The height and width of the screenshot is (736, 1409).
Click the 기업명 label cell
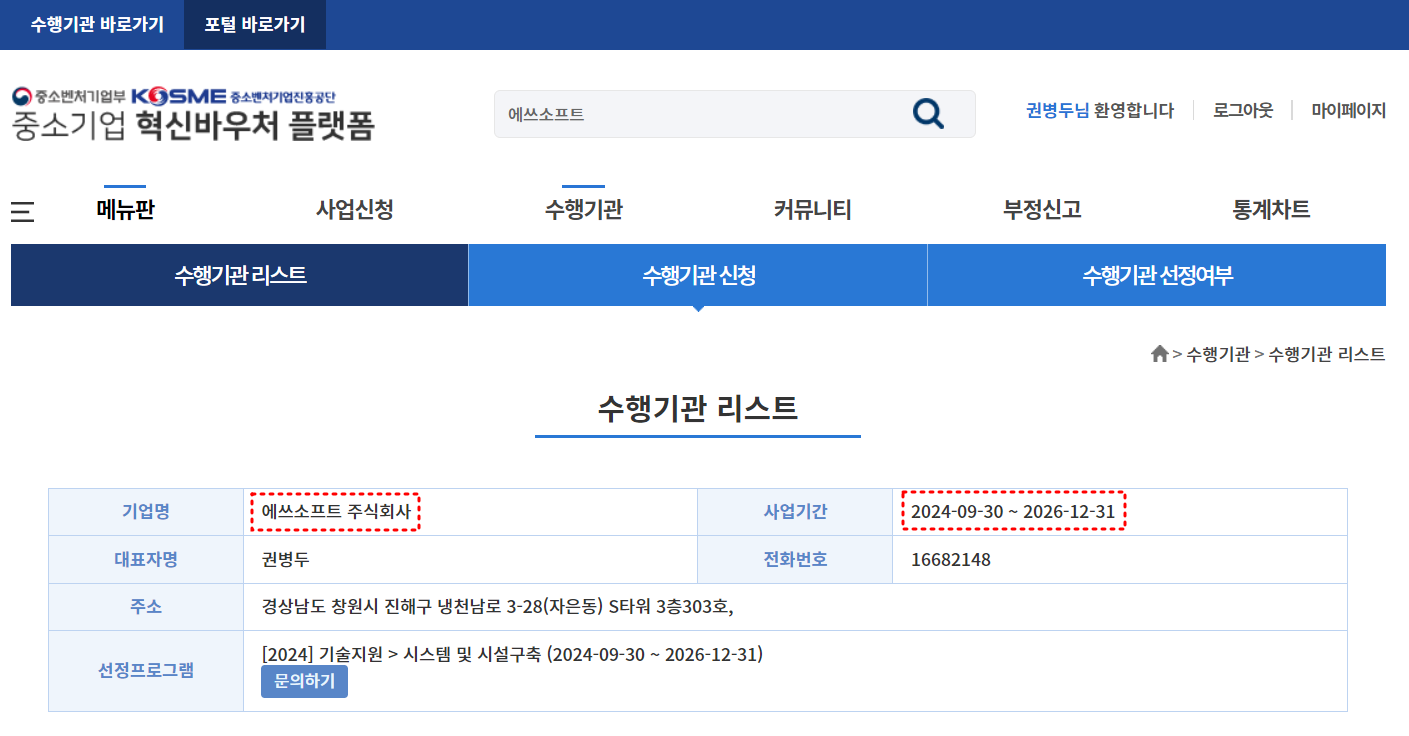coord(146,512)
